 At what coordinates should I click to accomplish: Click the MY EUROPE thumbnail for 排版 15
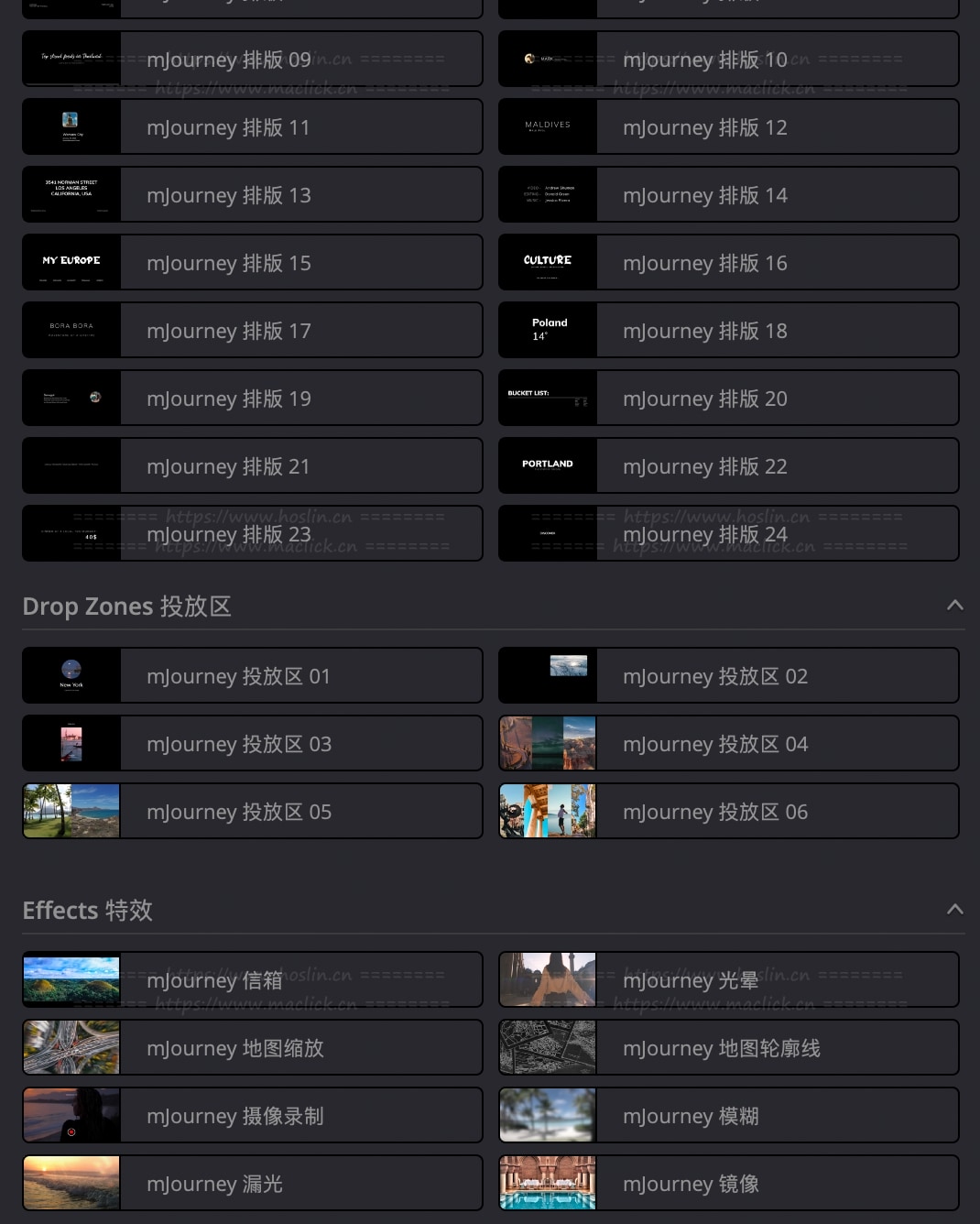click(71, 262)
